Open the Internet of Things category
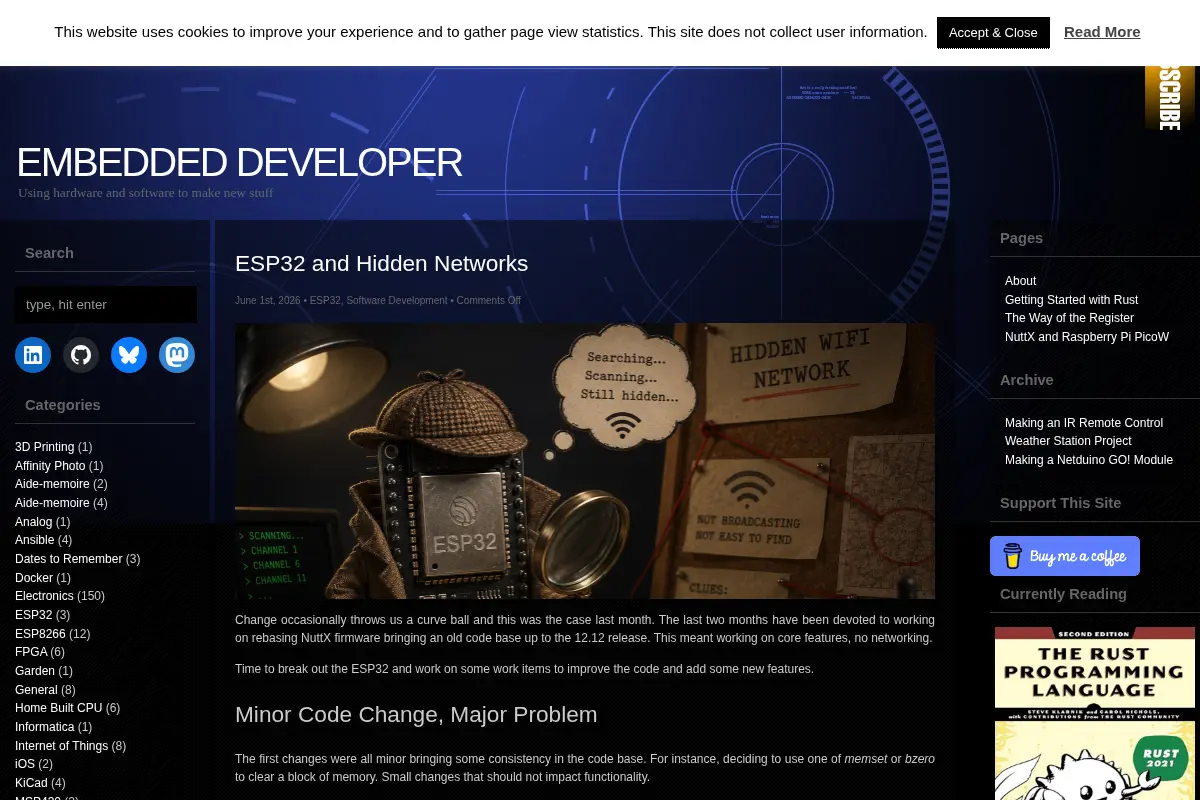 pyautogui.click(x=62, y=746)
